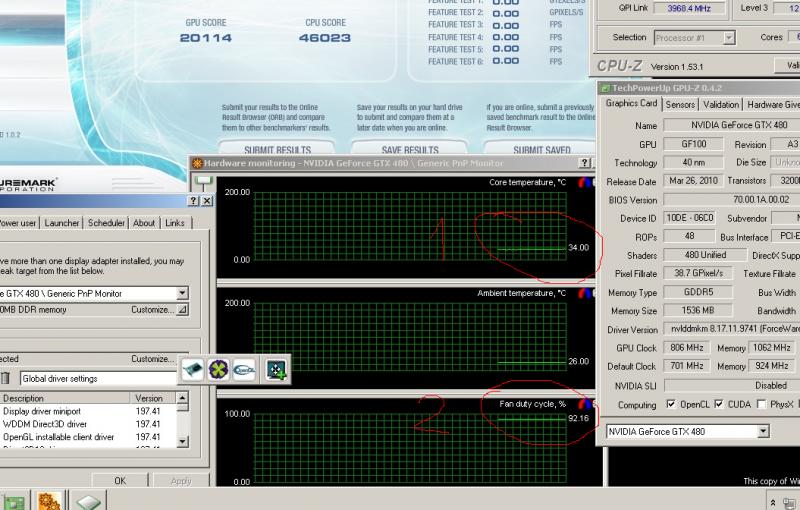Click Validate button in CPU-Z
Screen dimensions: 800x510
[x=788, y=65]
